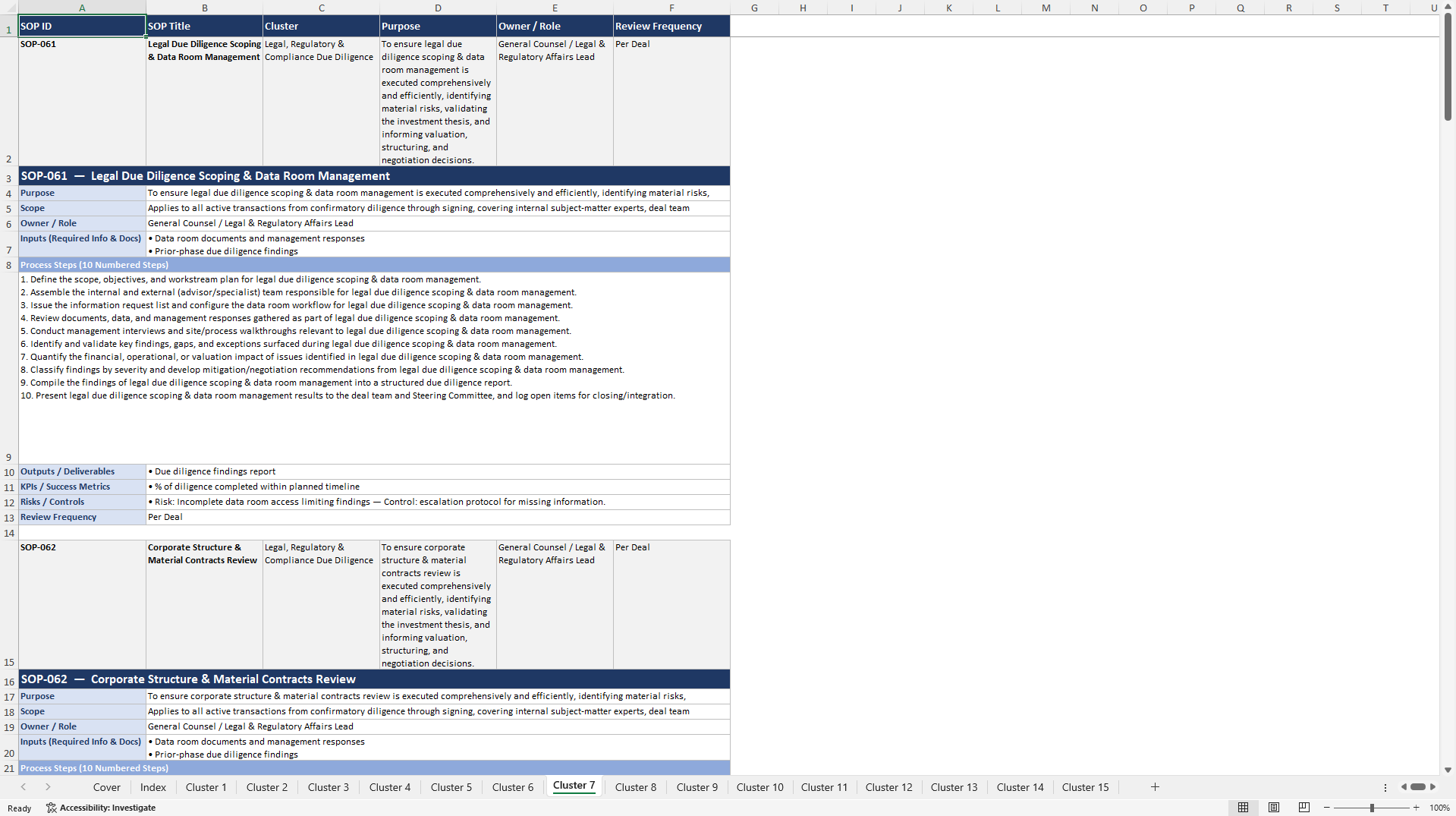
Task: Click SOP-062 Corporate Structure banner row
Action: click(x=374, y=679)
